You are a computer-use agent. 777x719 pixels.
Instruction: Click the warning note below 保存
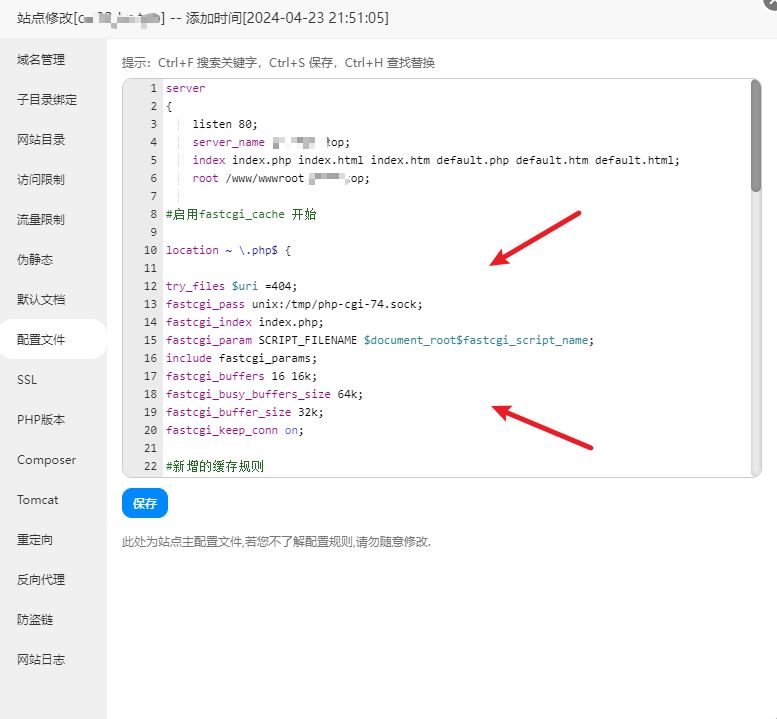277,542
